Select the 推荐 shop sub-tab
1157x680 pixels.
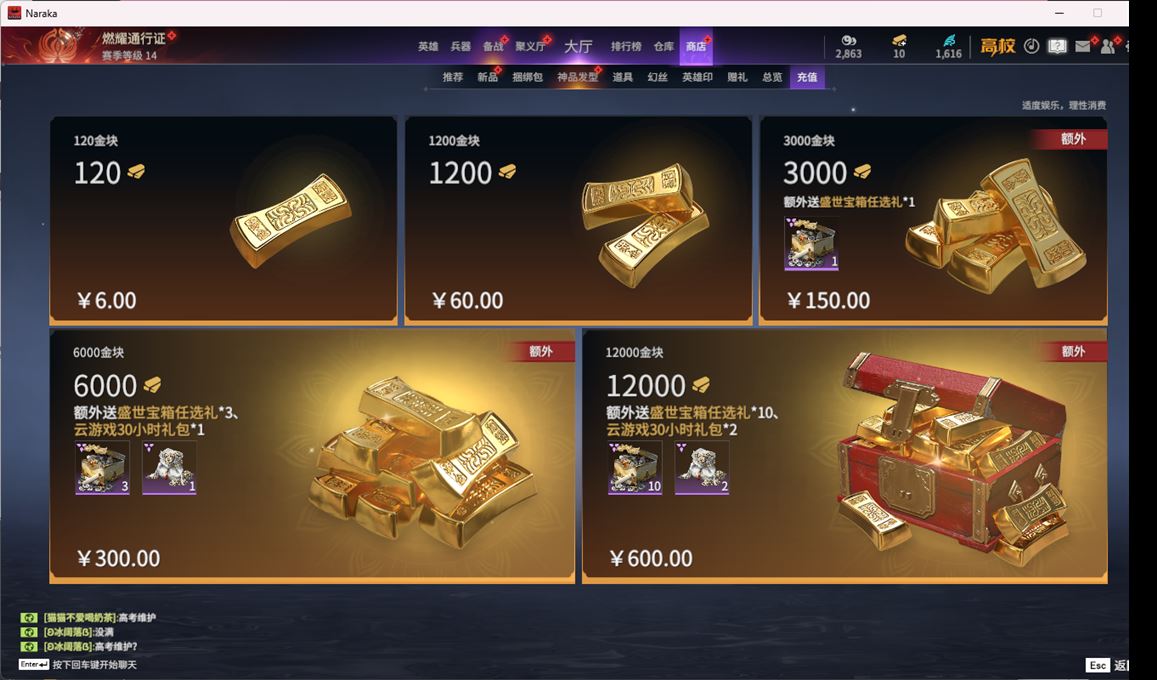click(452, 77)
